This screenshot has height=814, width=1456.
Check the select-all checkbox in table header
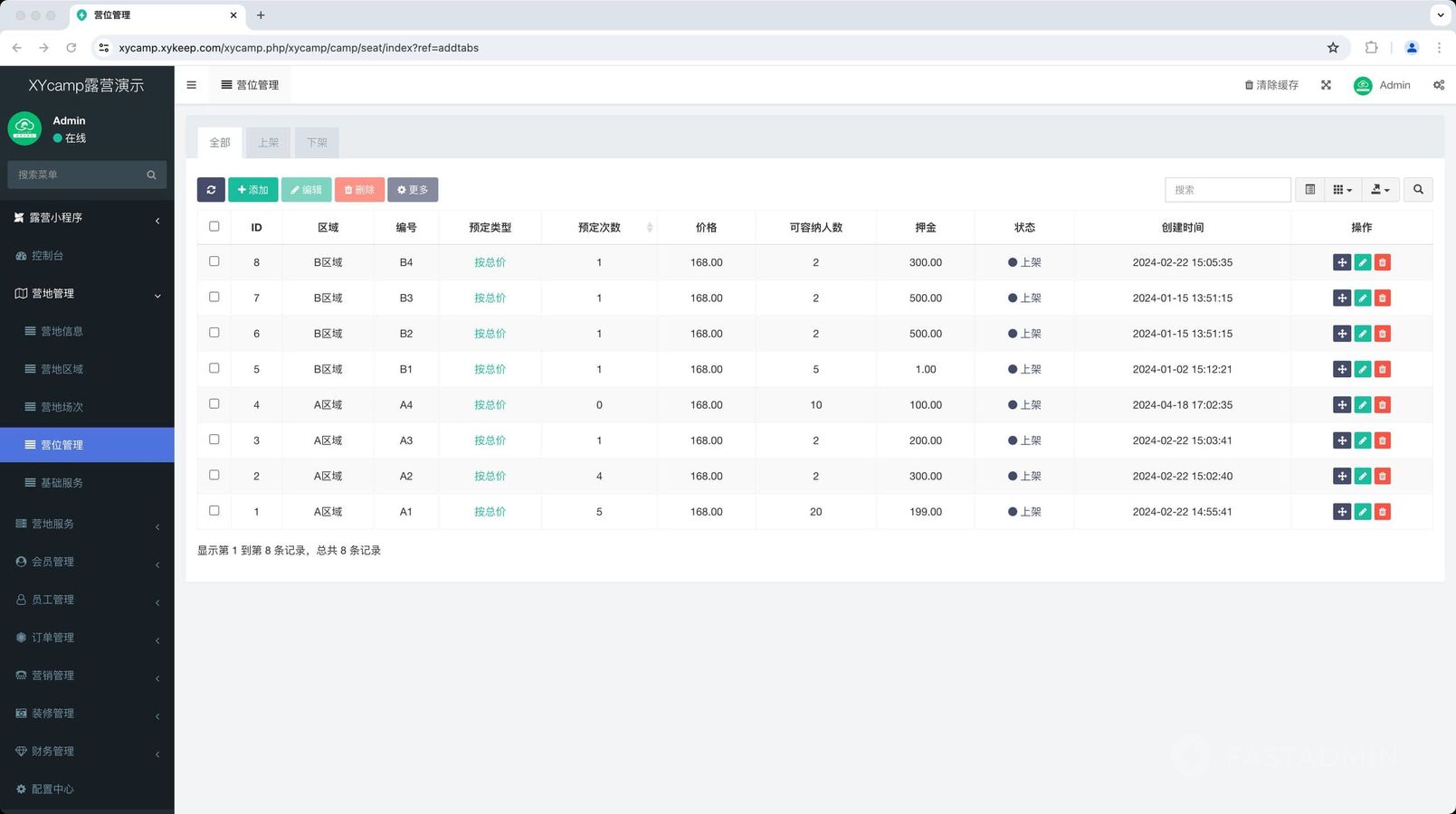click(214, 227)
